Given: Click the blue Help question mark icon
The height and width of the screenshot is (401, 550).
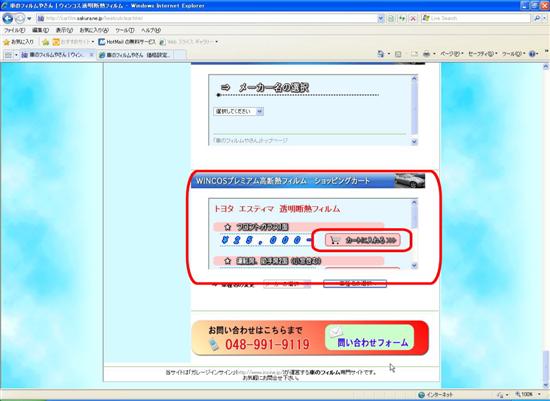Looking at the screenshot, I should click(532, 54).
